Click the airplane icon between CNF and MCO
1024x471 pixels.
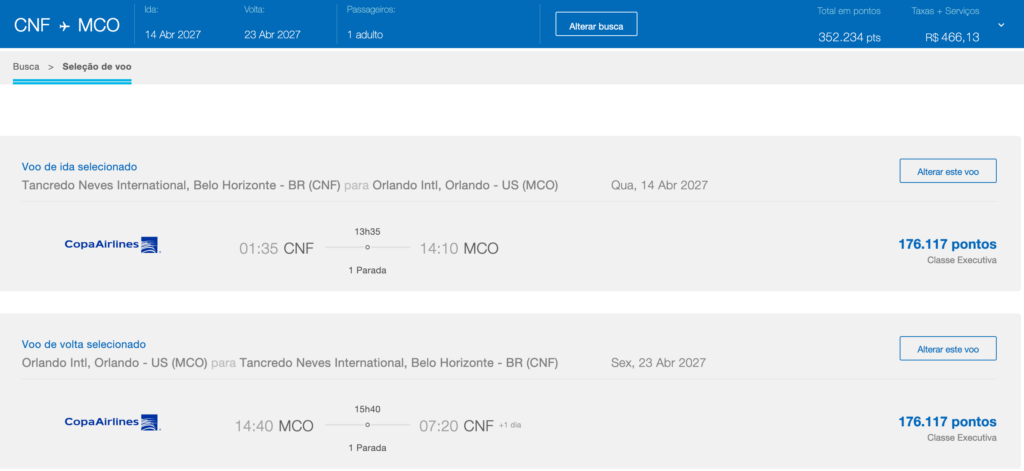[64, 26]
